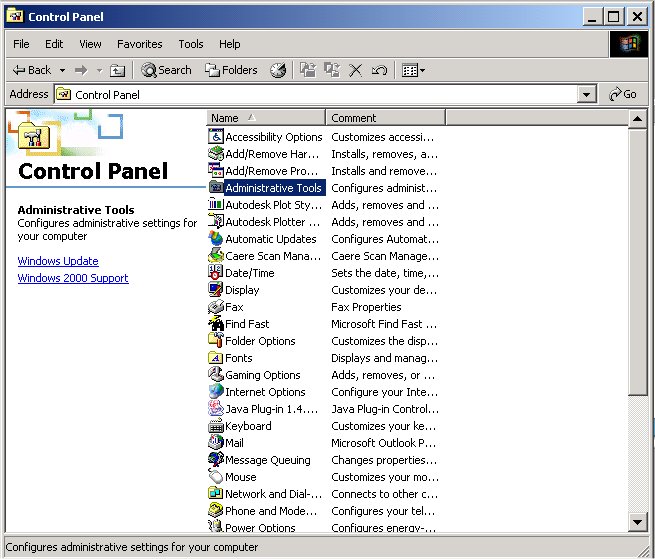Open the Windows 2000 Support link

[x=73, y=278]
